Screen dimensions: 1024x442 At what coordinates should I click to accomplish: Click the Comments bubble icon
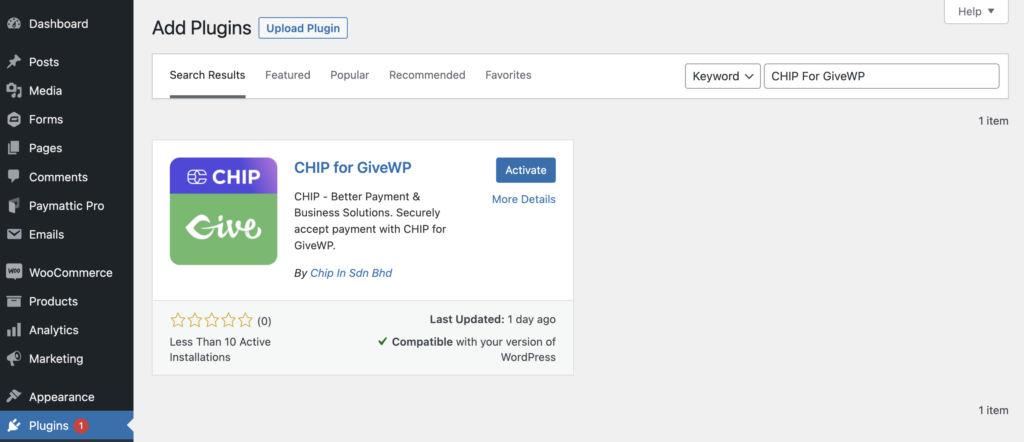14,177
